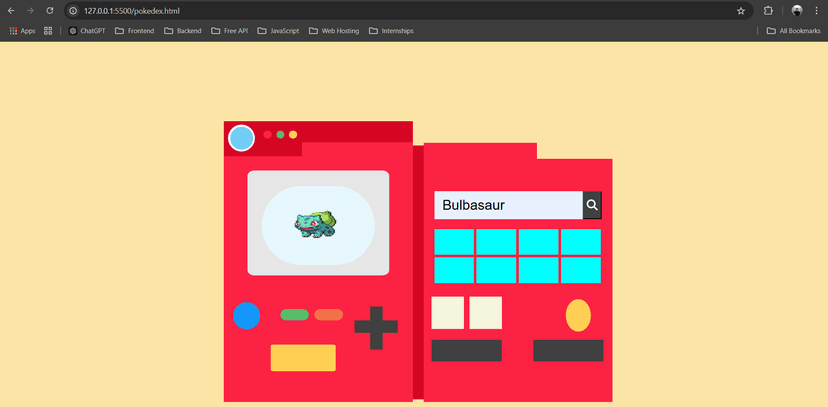
Task: Click the orange pill-shaped button
Action: 328,315
